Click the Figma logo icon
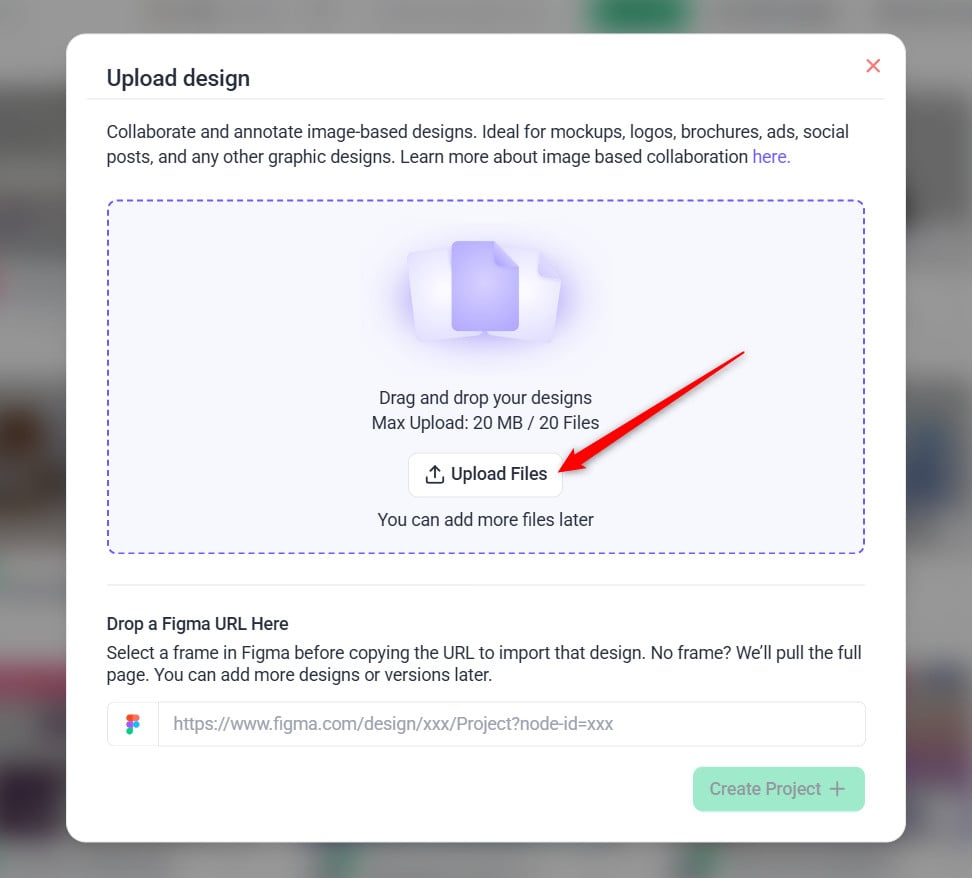Image resolution: width=972 pixels, height=878 pixels. 133,724
